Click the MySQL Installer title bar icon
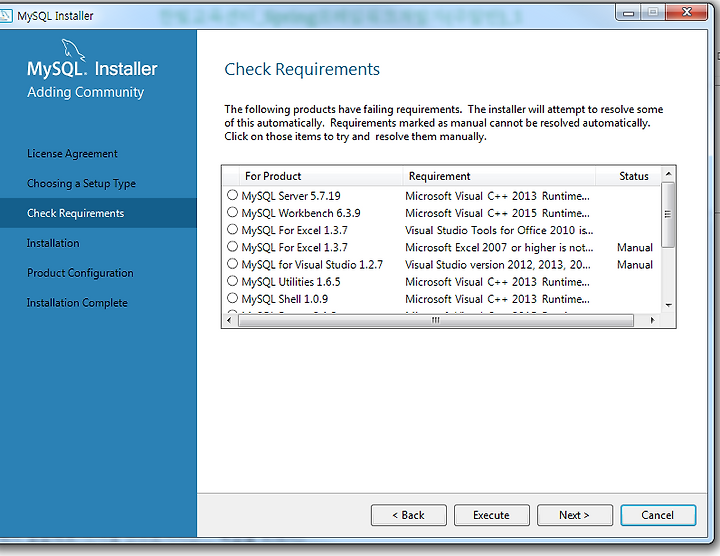The height and width of the screenshot is (556, 720). point(6,16)
